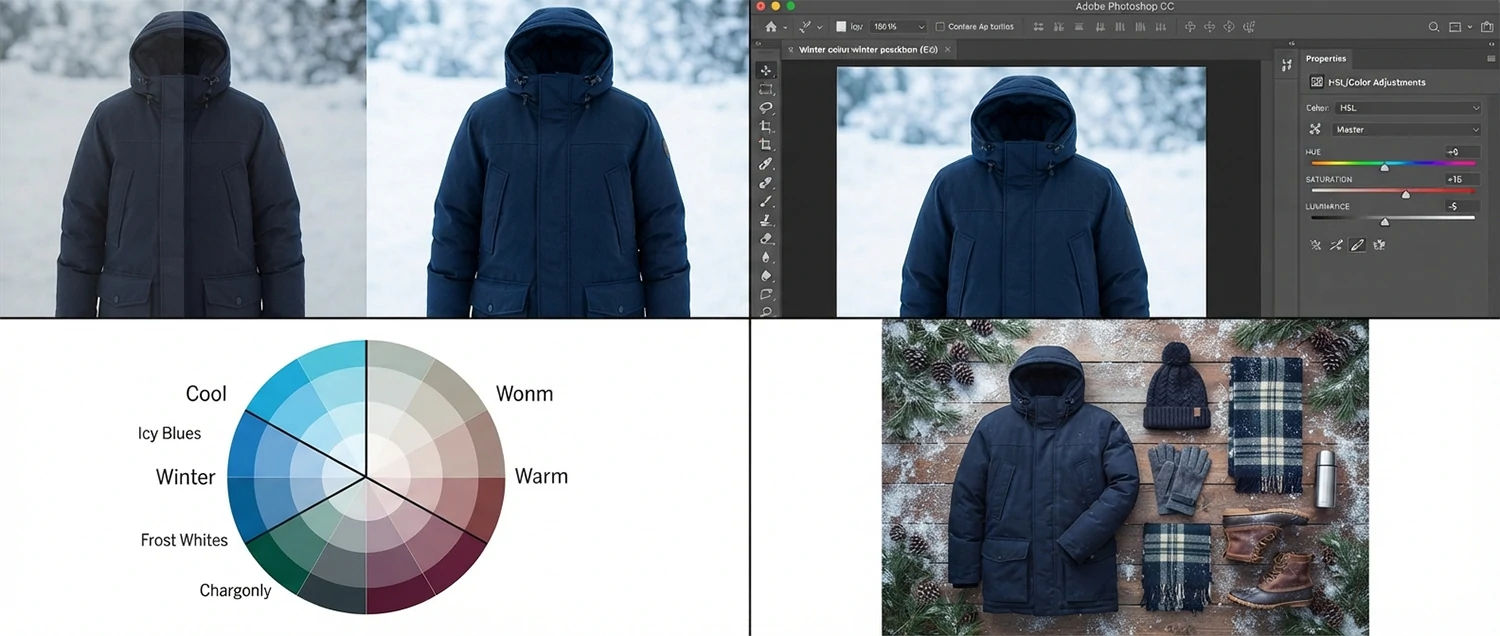Image resolution: width=1500 pixels, height=636 pixels.
Task: Click the Saturation value field showing 16
Action: click(1462, 179)
